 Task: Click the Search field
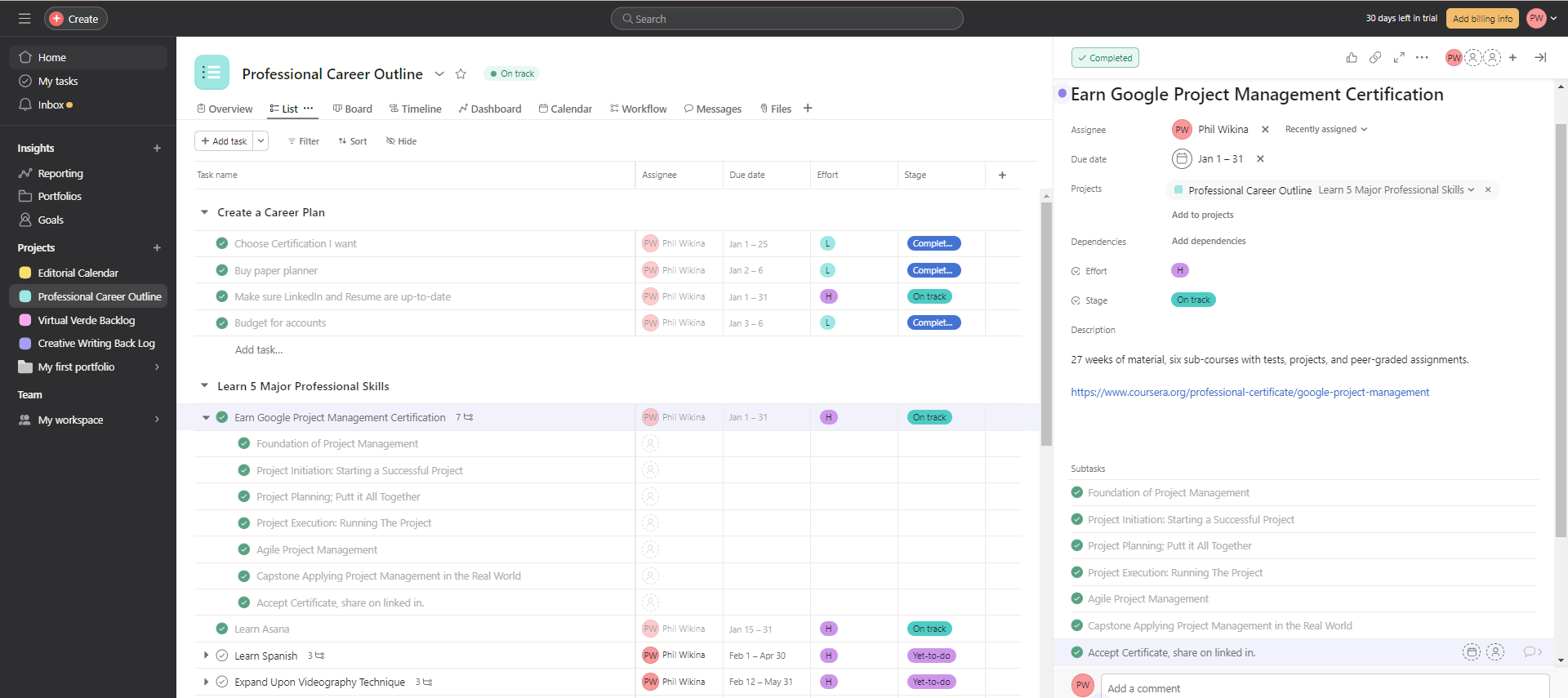786,18
